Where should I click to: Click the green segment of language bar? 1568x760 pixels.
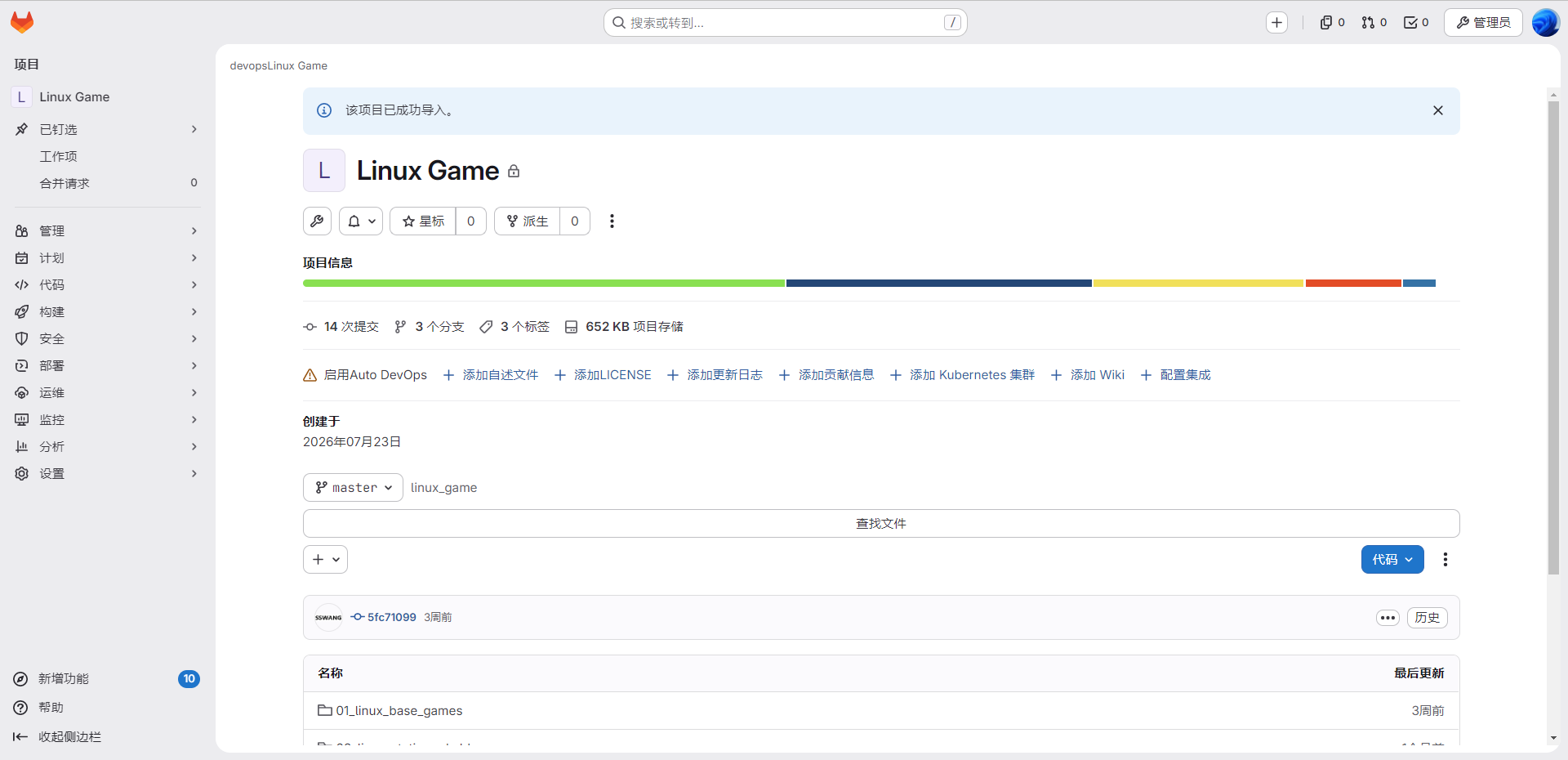pyautogui.click(x=544, y=284)
